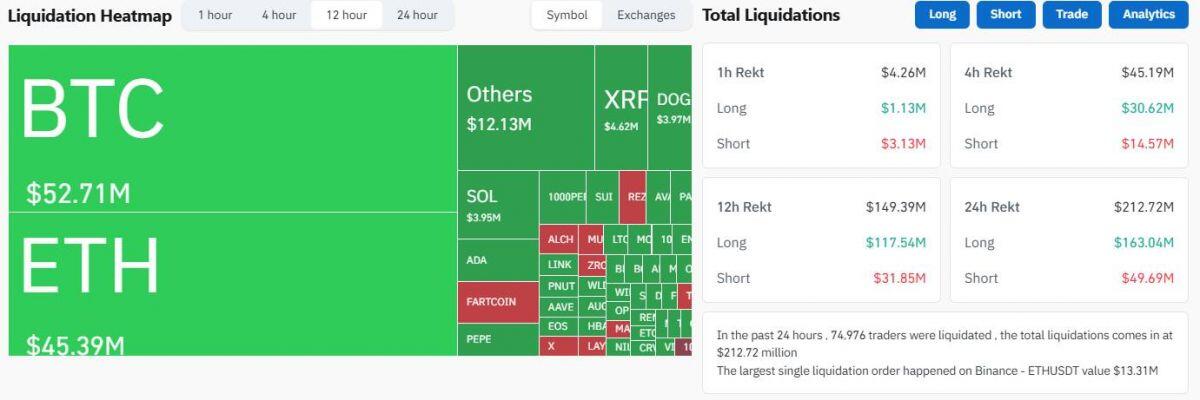Click the Others $12.13M tile
This screenshot has height=400, width=1200.
coord(526,108)
